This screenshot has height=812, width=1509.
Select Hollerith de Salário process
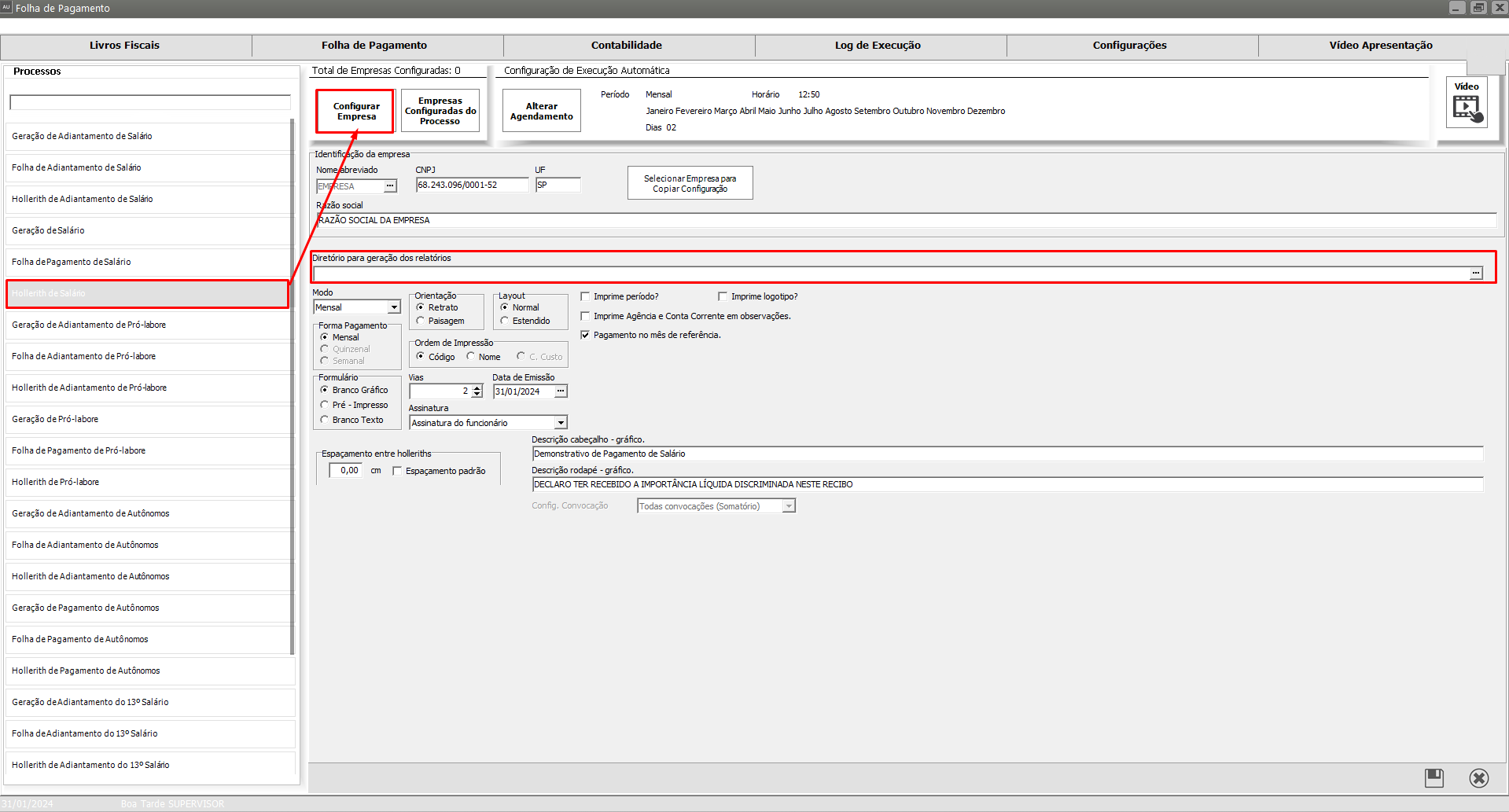148,293
